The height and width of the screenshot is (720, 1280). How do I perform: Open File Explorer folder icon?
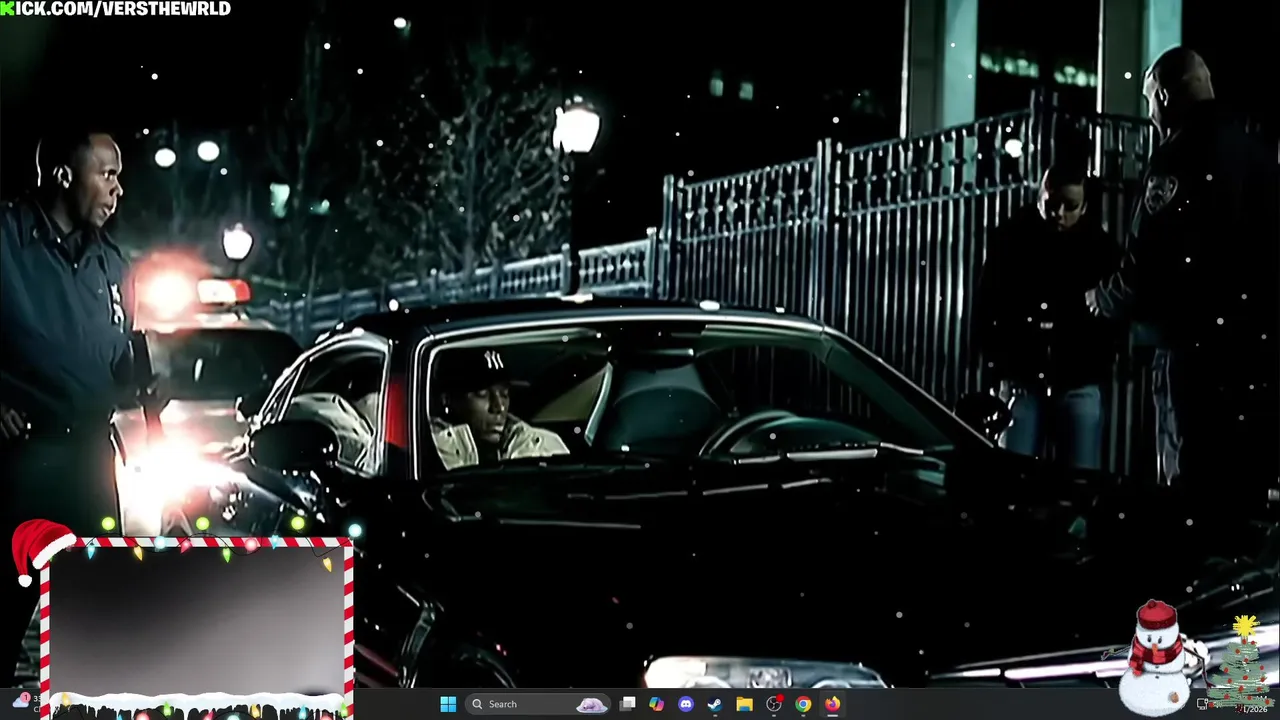pos(744,704)
